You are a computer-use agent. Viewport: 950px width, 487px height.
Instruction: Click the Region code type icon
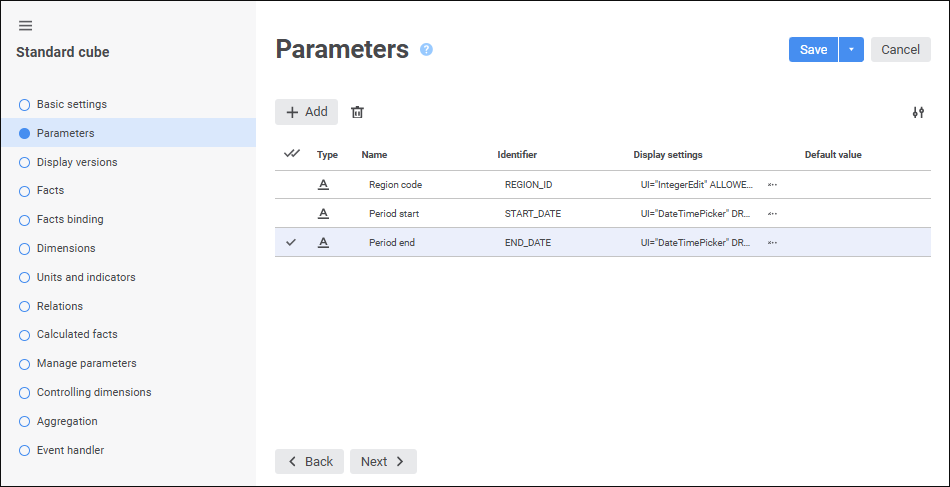pyautogui.click(x=323, y=184)
